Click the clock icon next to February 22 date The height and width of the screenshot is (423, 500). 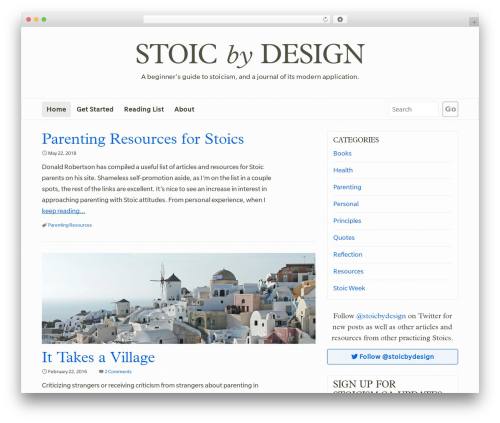pyautogui.click(x=44, y=371)
